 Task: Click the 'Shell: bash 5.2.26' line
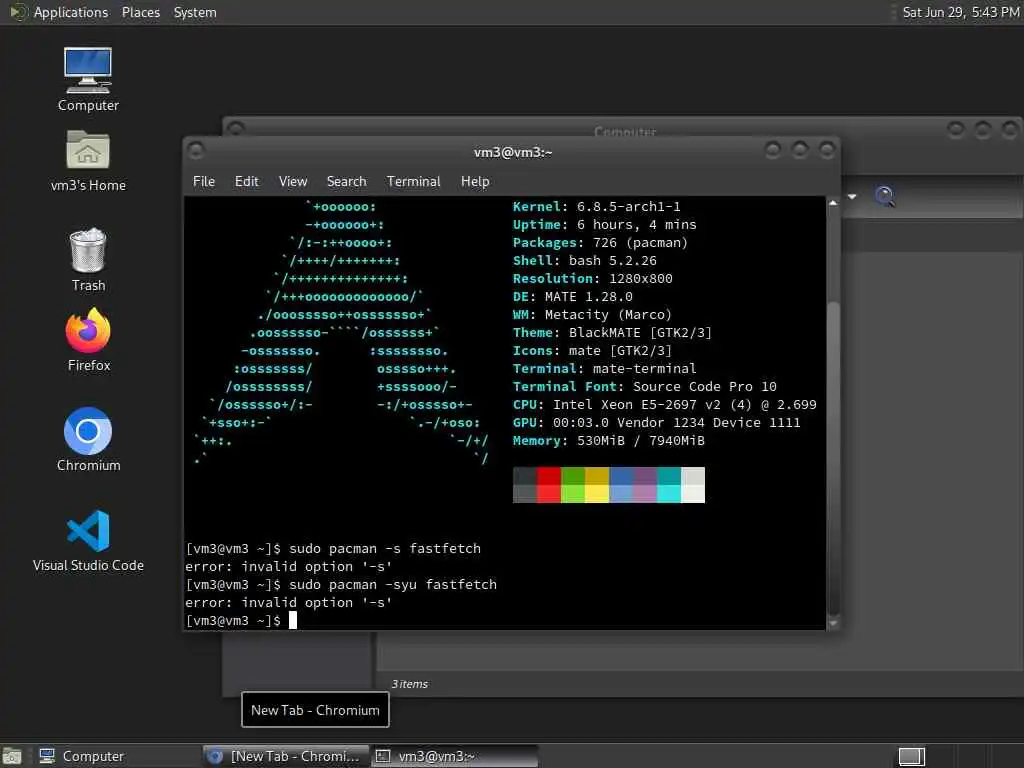pyautogui.click(x=584, y=261)
